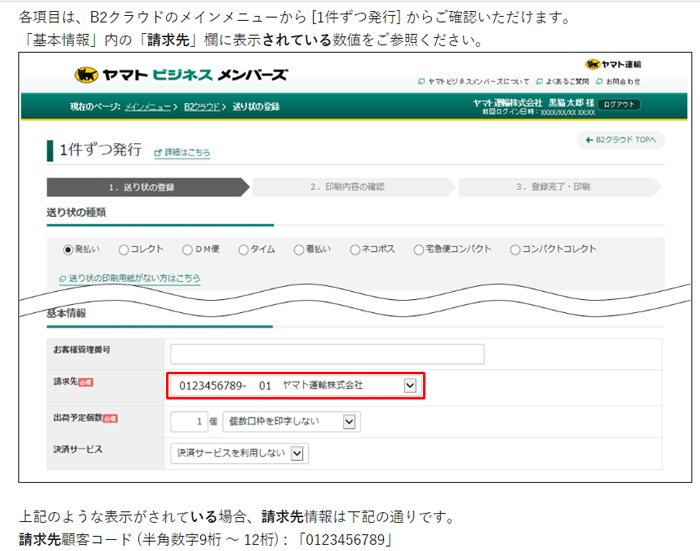Viewport: 700px width, 551px height.
Task: Open 送り状の印刷用紙がない方はこちら link
Action: (x=130, y=278)
